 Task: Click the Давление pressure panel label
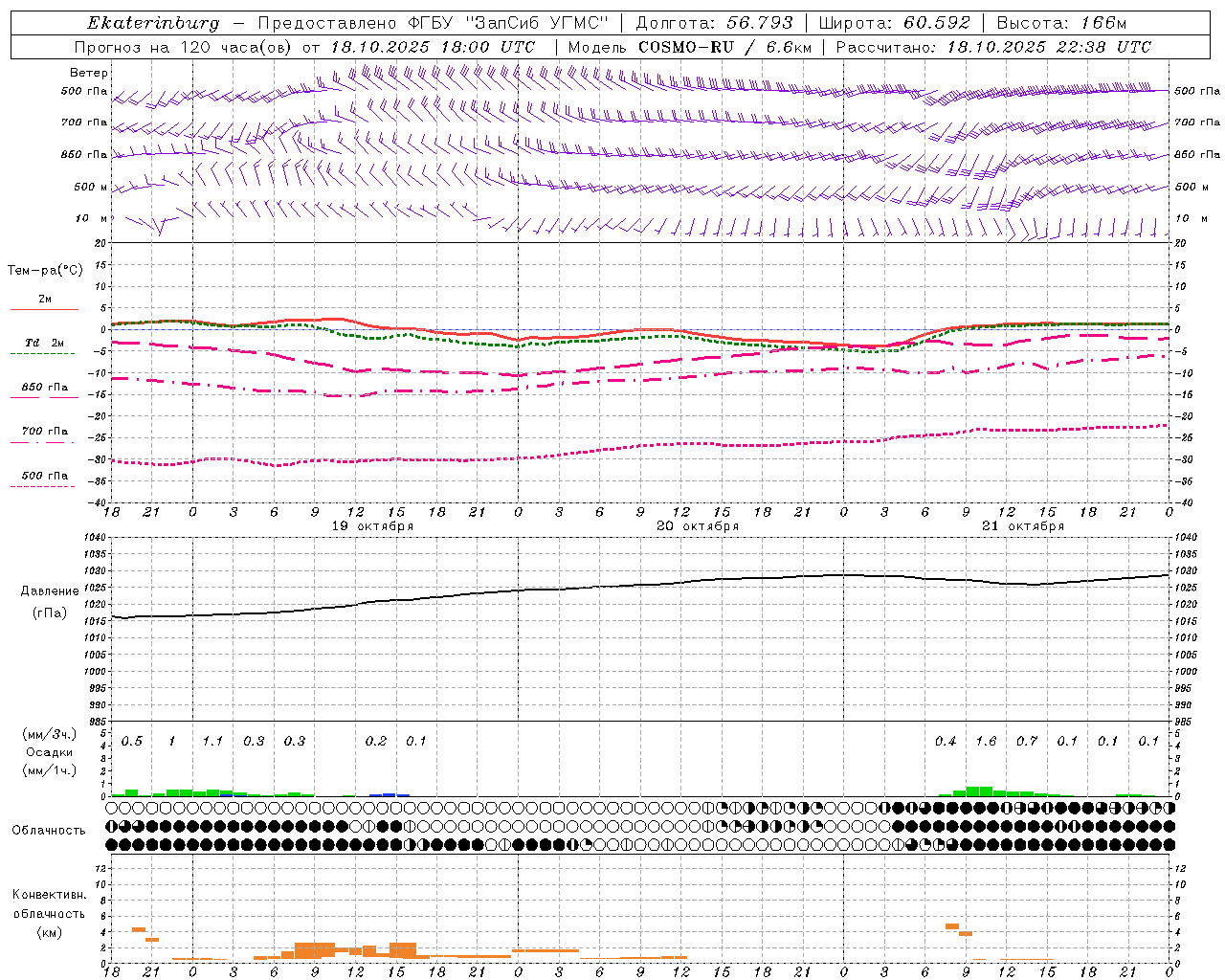point(49,591)
